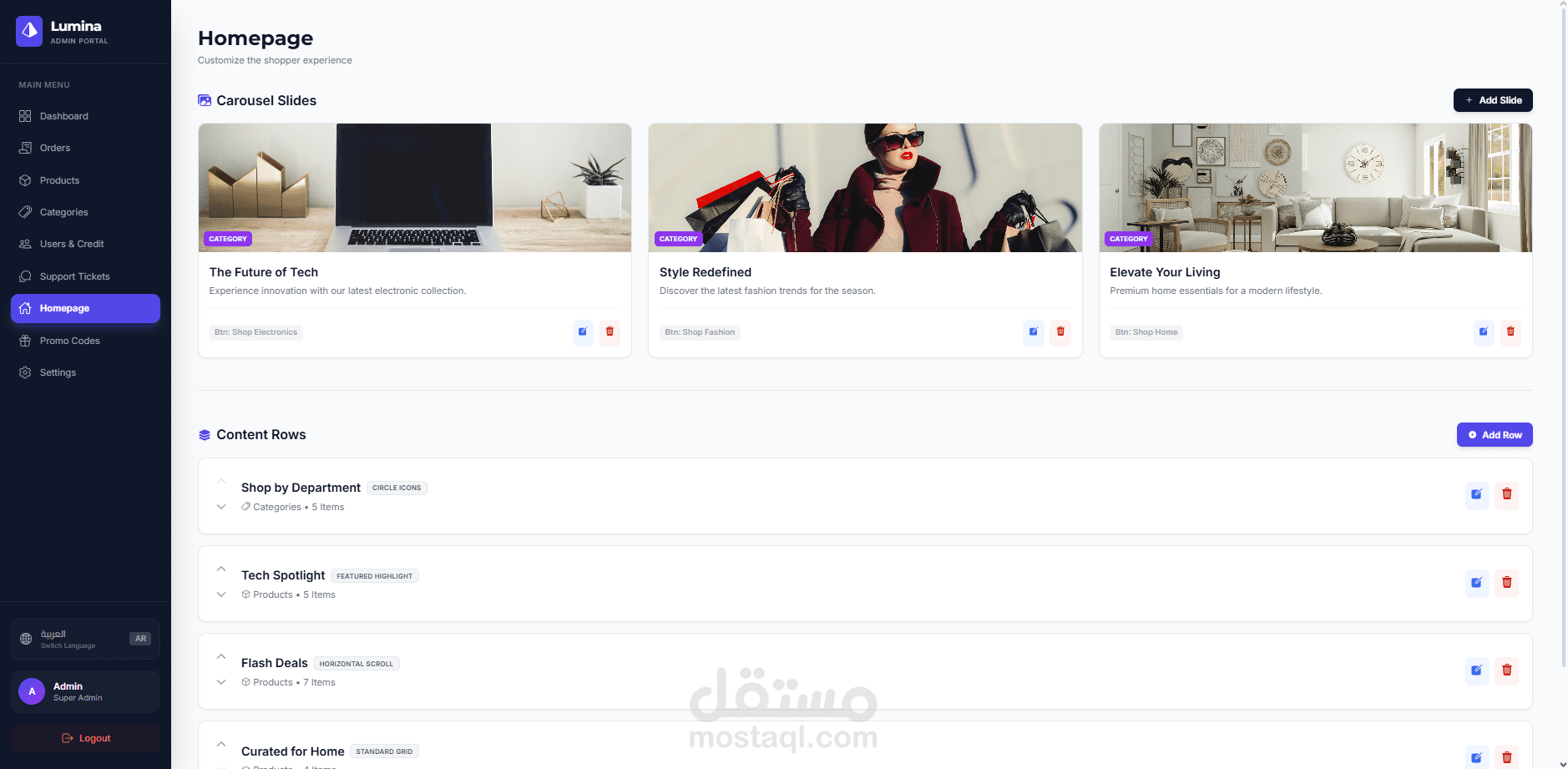
Task: Move Tech Spotlight row up
Action: (221, 569)
